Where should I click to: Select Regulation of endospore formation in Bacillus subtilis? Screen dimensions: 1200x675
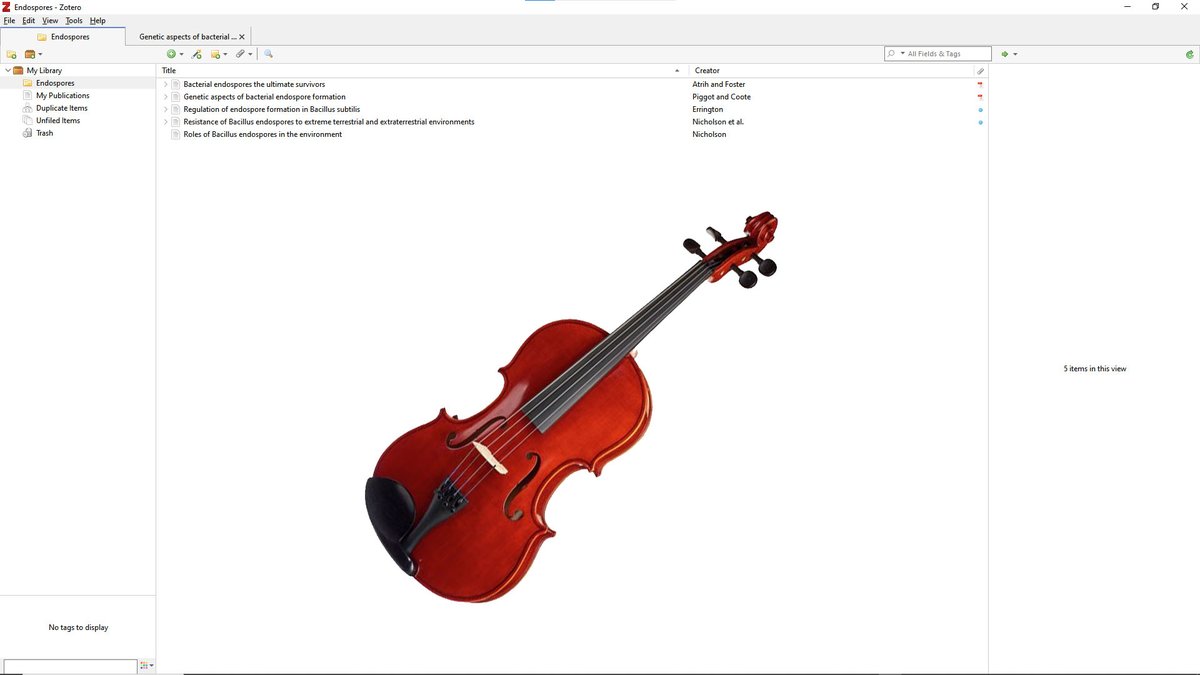[271, 109]
